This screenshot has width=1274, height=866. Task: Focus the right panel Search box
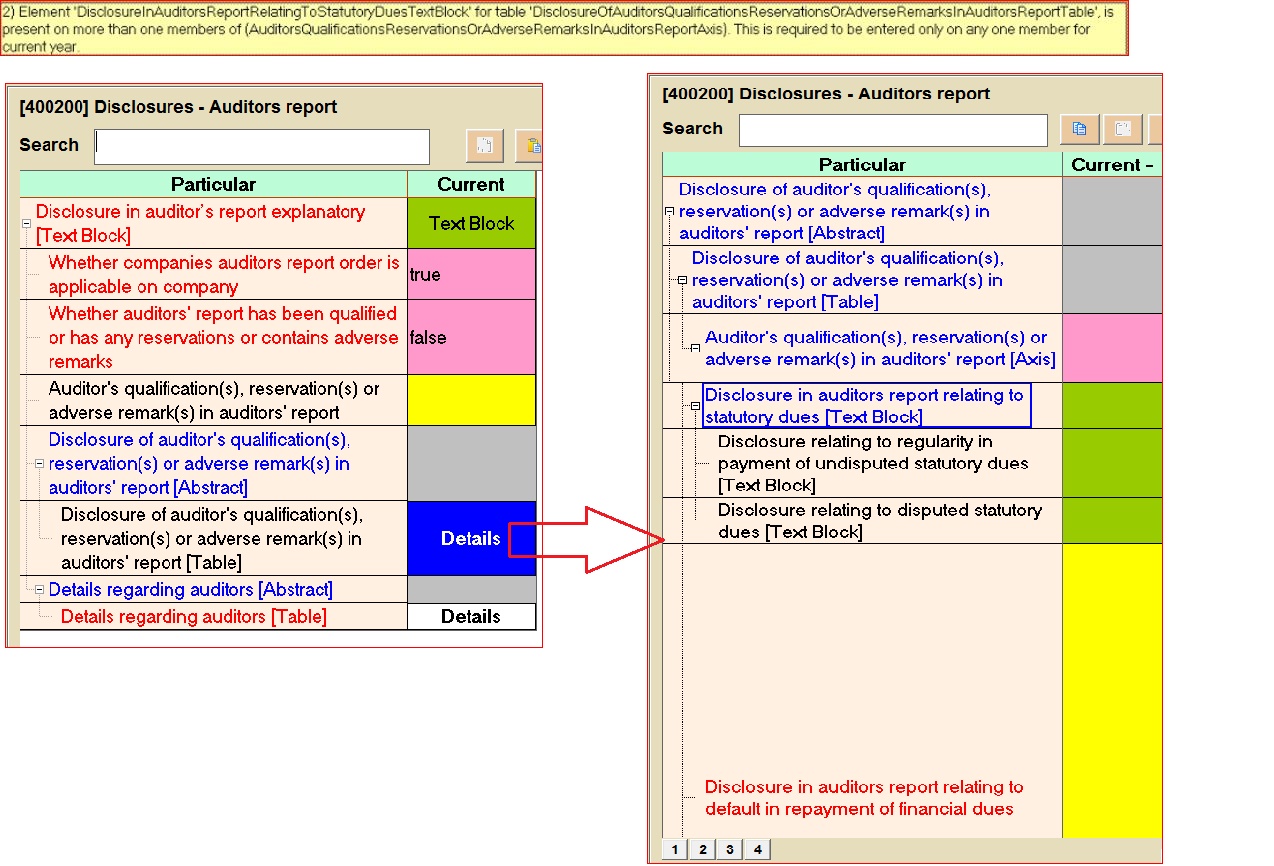[892, 130]
